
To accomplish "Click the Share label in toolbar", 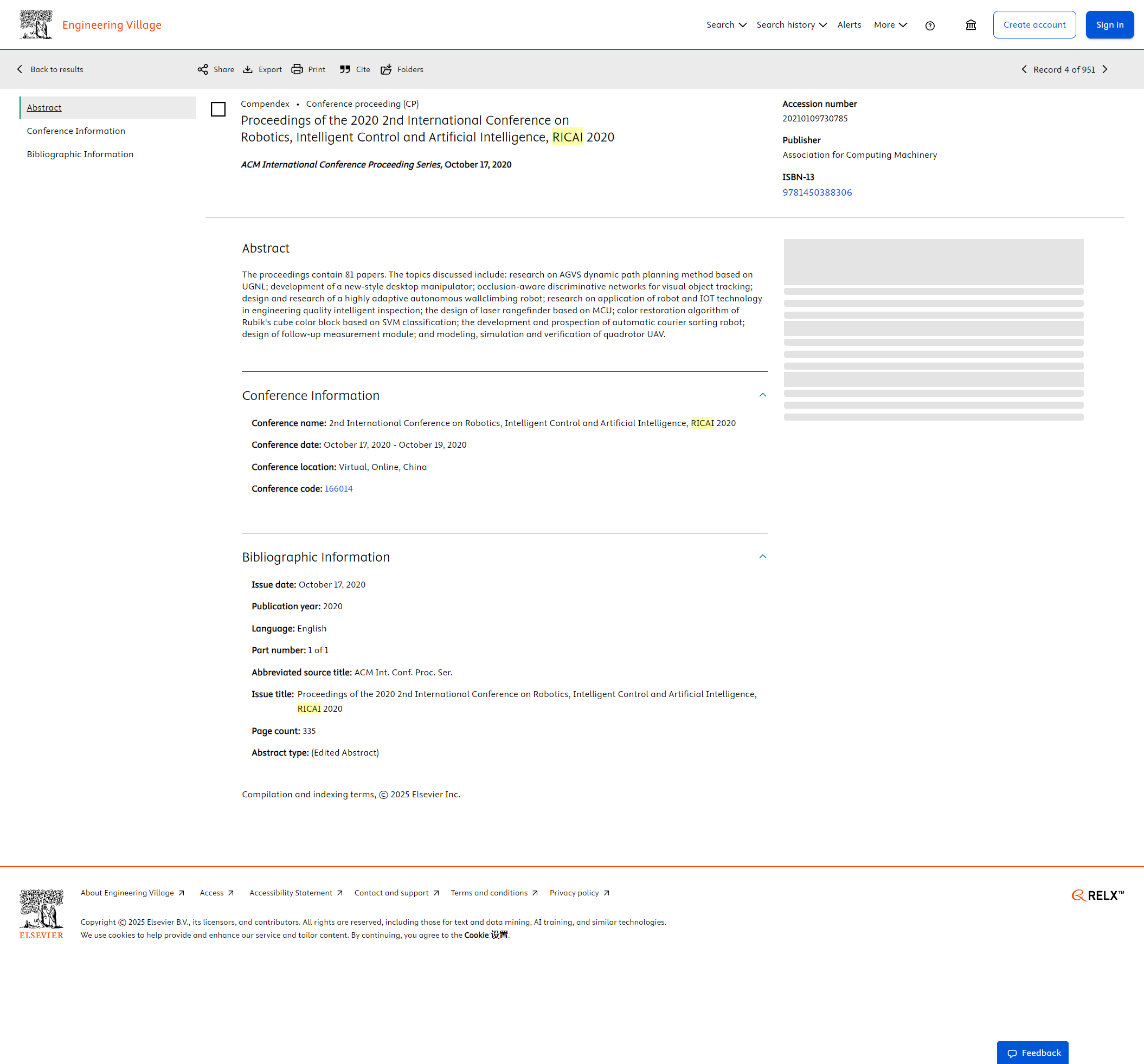I will (224, 69).
